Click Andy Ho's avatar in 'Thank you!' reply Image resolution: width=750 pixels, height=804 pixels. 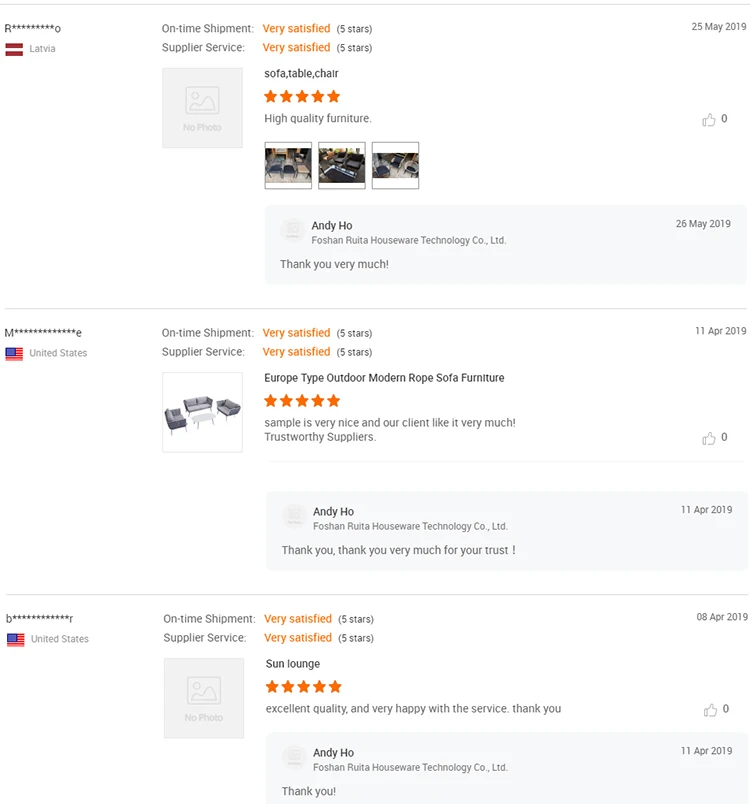[x=294, y=758]
